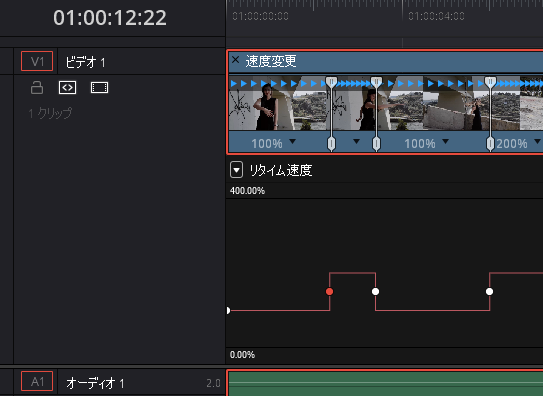The width and height of the screenshot is (543, 396).
Task: Click the 0.00% curve minimum label
Action: (x=242, y=355)
